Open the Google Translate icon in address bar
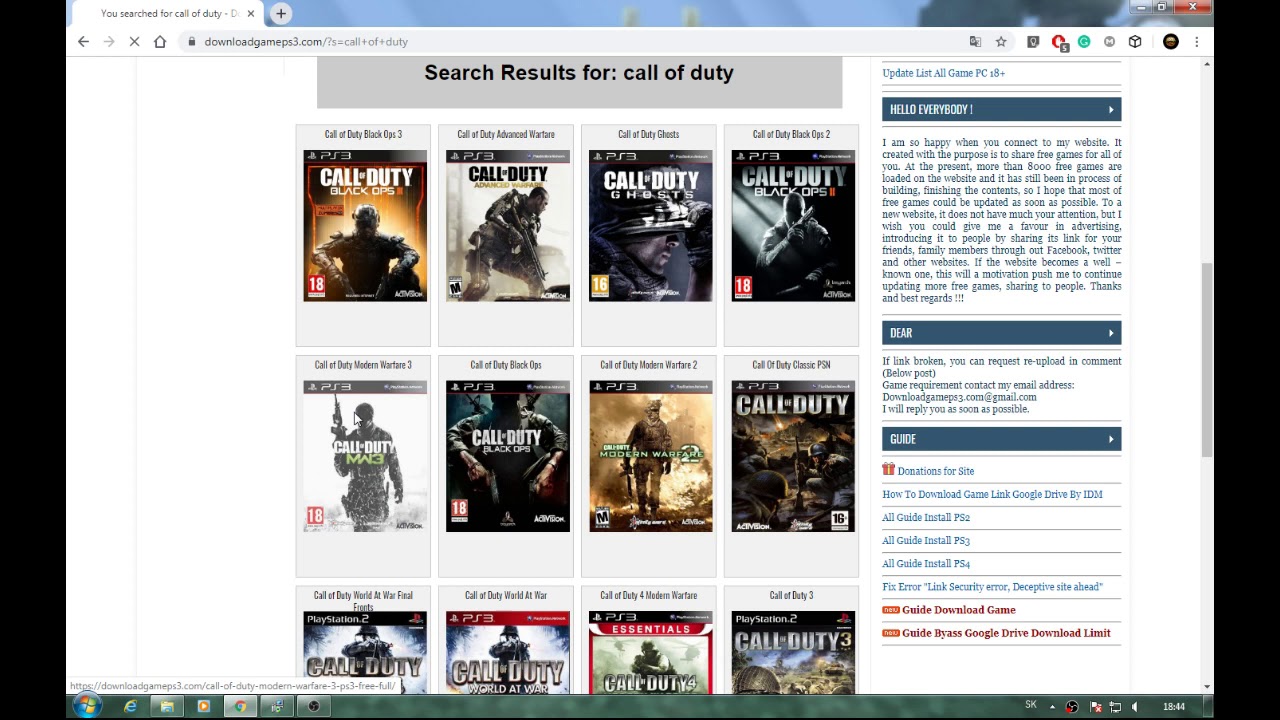Screen dimensions: 1280x720 click(x=975, y=42)
